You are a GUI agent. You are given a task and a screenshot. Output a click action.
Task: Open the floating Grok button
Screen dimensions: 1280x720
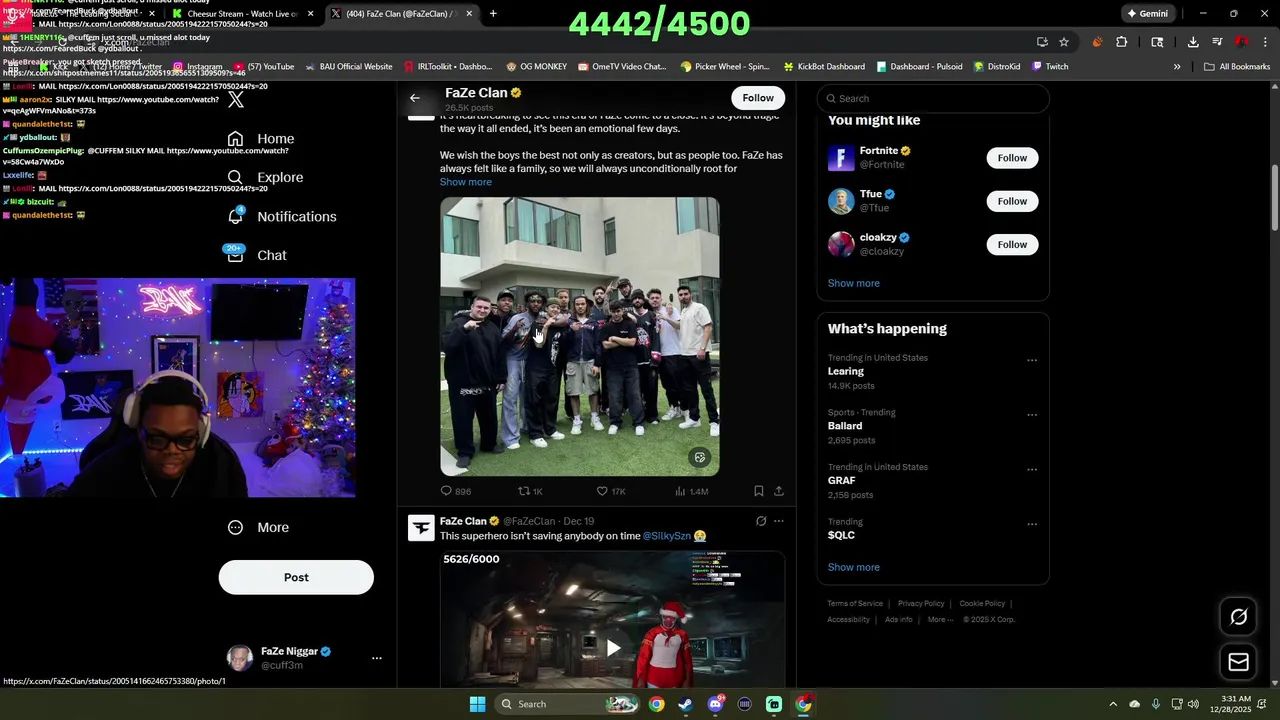tap(1238, 617)
